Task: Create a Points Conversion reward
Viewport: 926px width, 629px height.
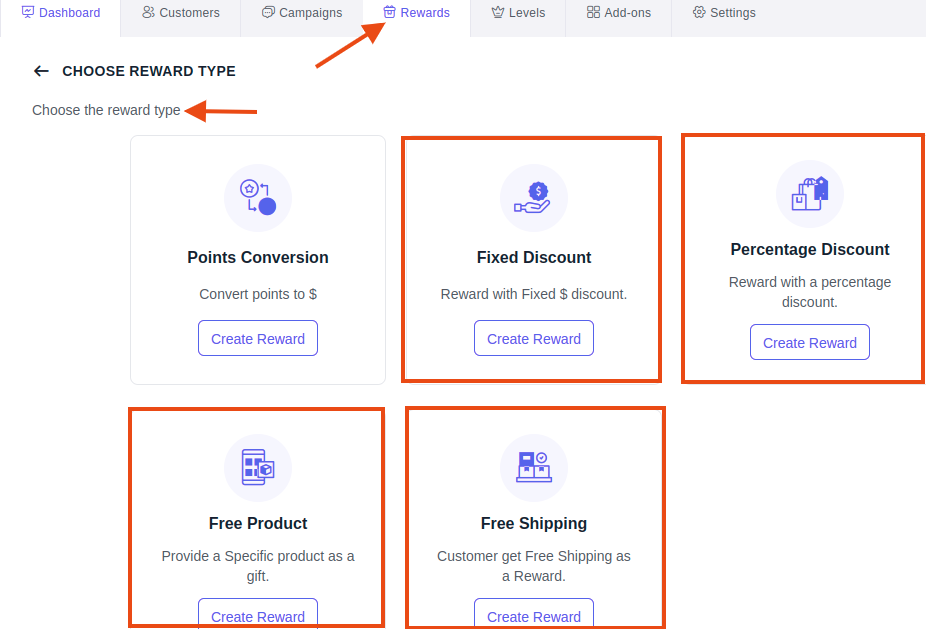Action: point(258,338)
